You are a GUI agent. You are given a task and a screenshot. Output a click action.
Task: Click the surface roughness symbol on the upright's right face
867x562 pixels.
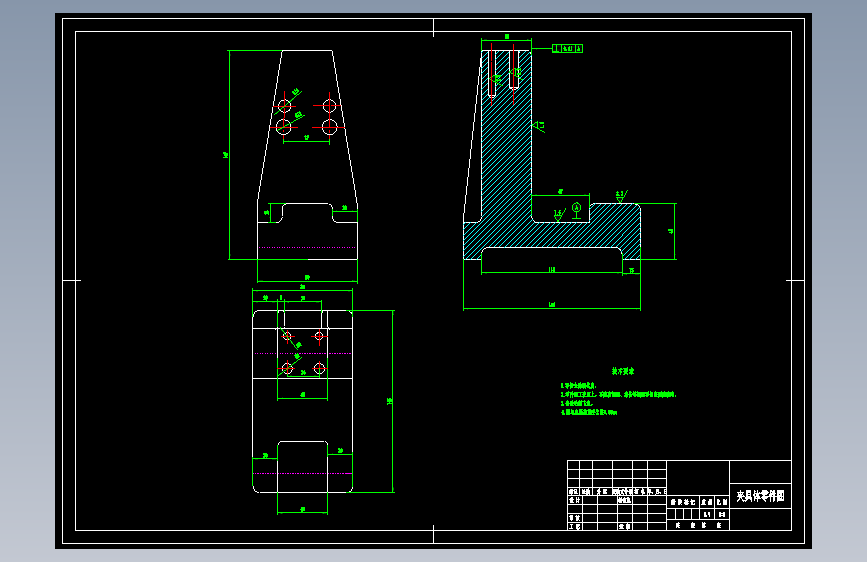pyautogui.click(x=539, y=126)
